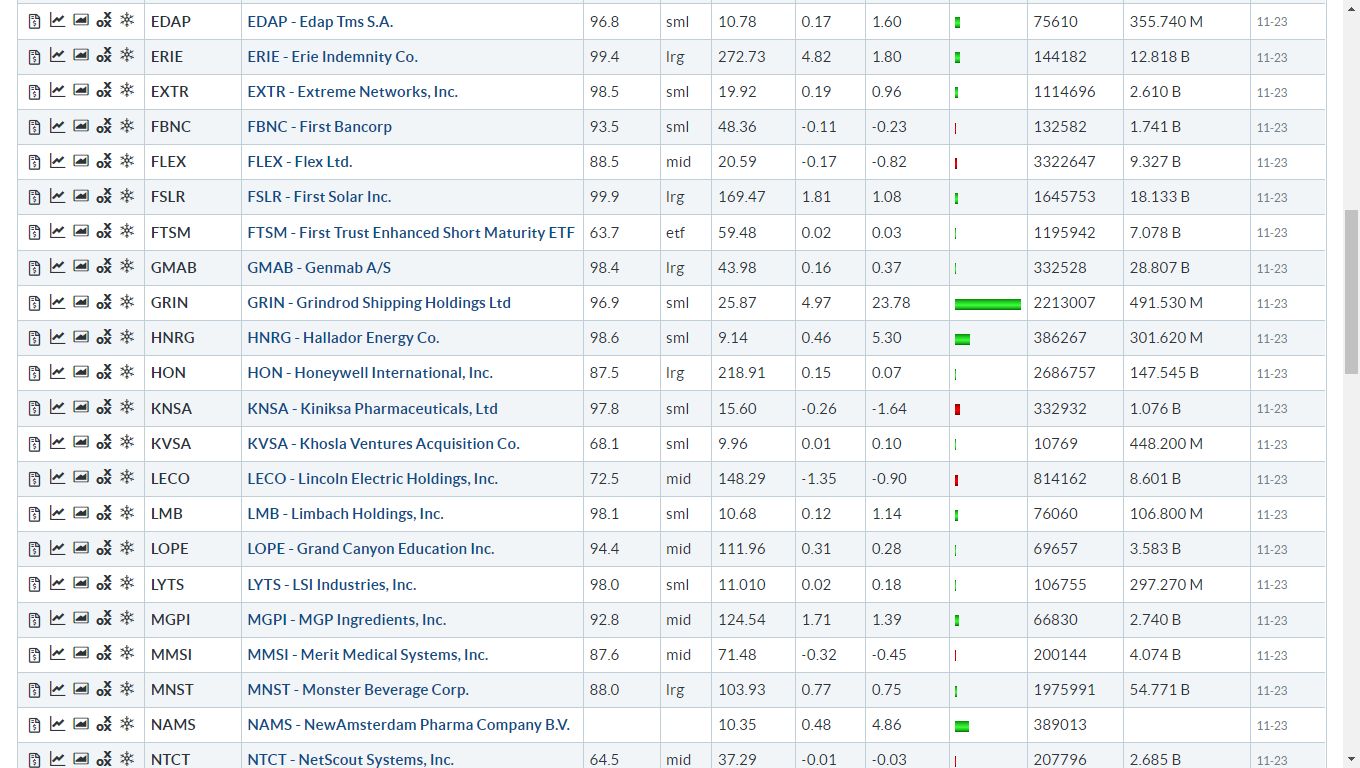Open the line chart icon for MNST
This screenshot has height=768, width=1360.
click(x=57, y=689)
